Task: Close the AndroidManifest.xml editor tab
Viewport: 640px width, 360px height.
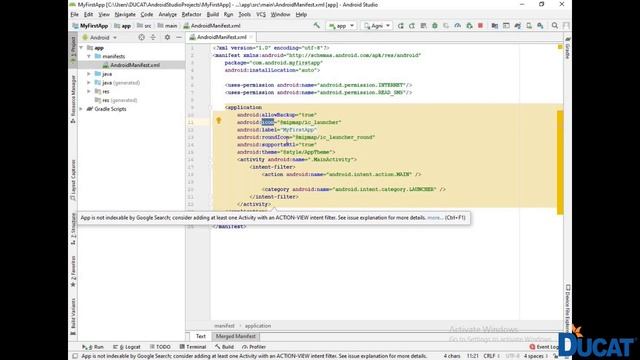Action: coord(251,37)
